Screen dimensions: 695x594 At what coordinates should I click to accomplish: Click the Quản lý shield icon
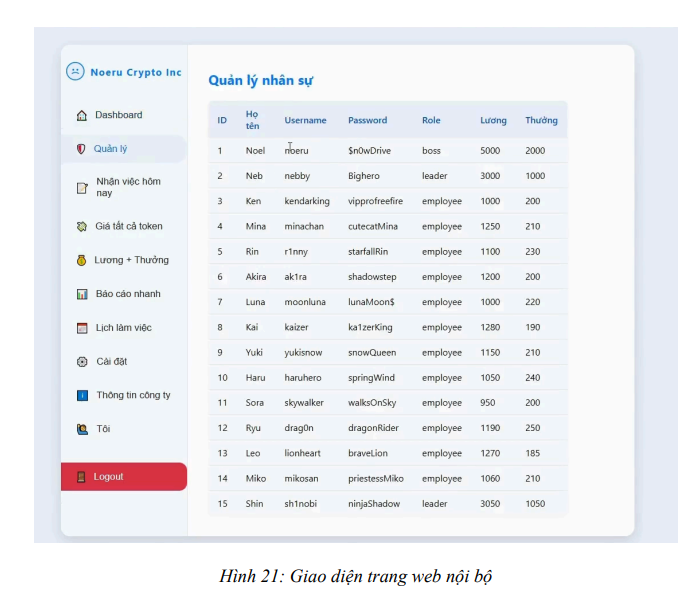click(81, 149)
